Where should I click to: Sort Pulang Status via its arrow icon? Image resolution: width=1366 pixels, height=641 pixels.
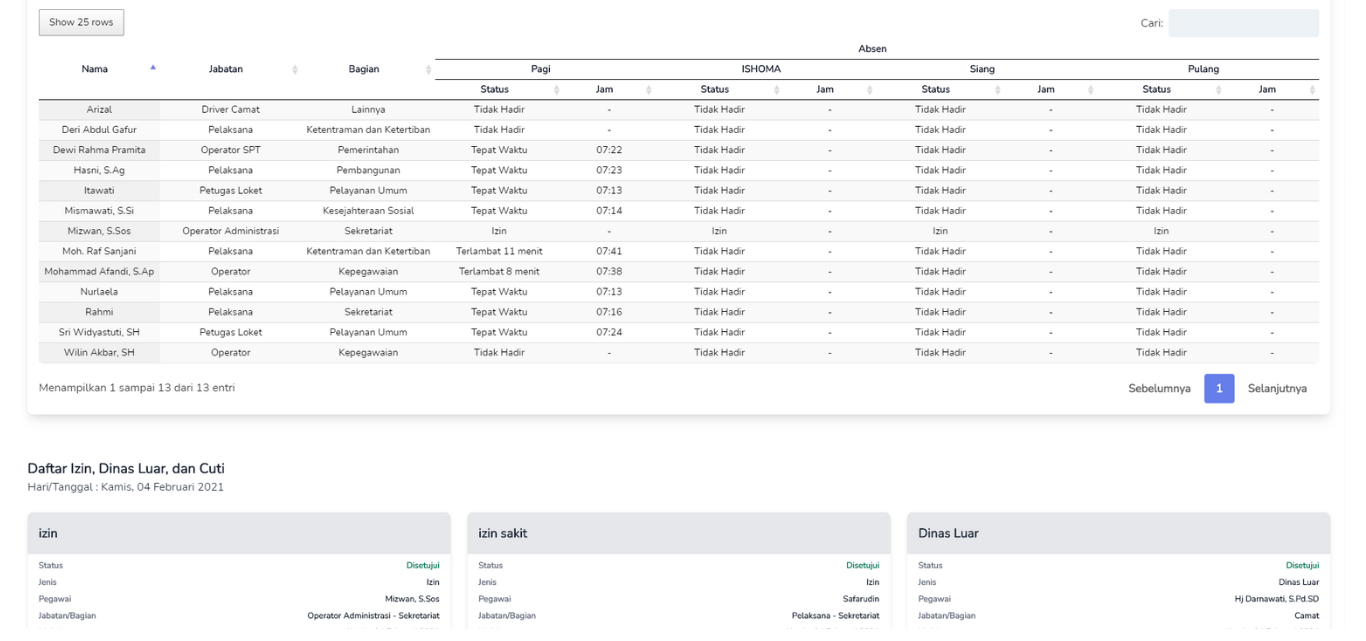click(1218, 90)
